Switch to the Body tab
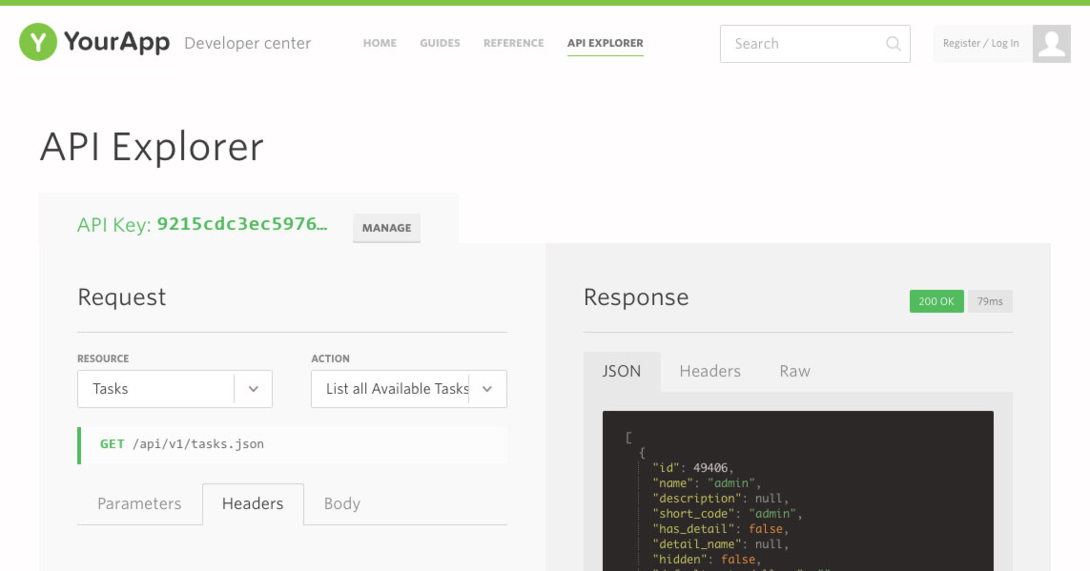 coord(342,504)
